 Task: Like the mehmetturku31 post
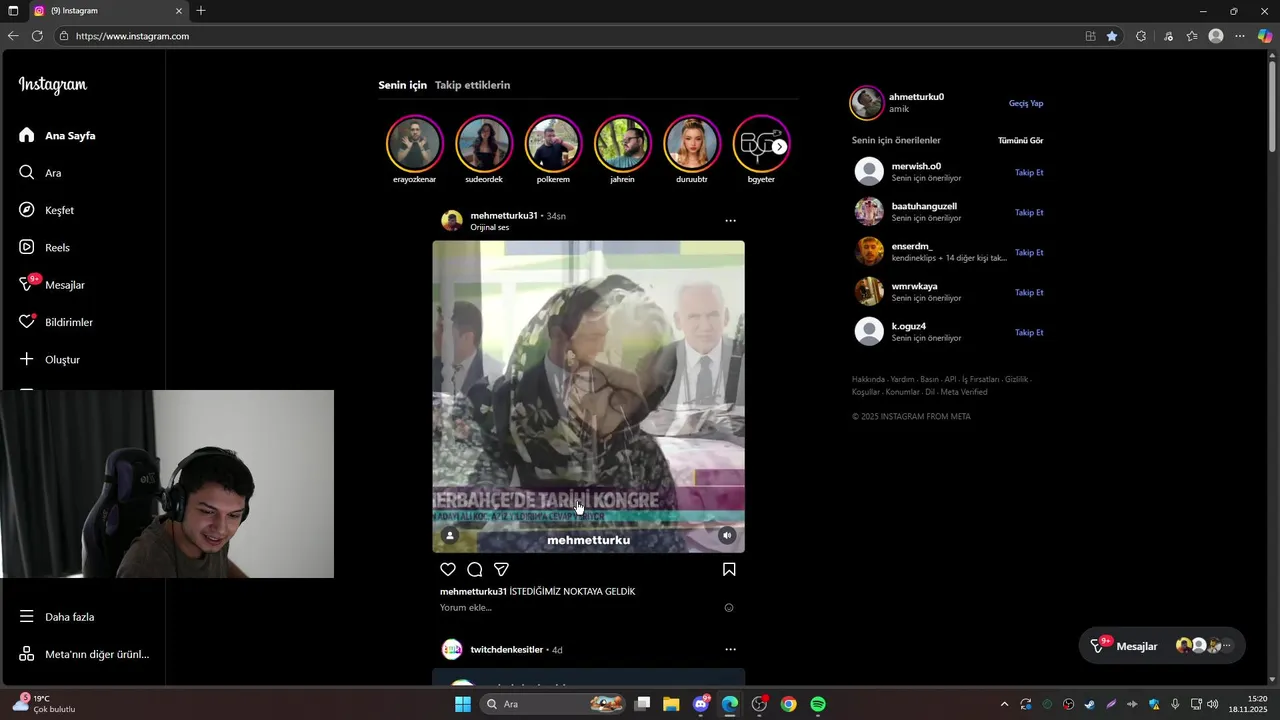pos(448,570)
